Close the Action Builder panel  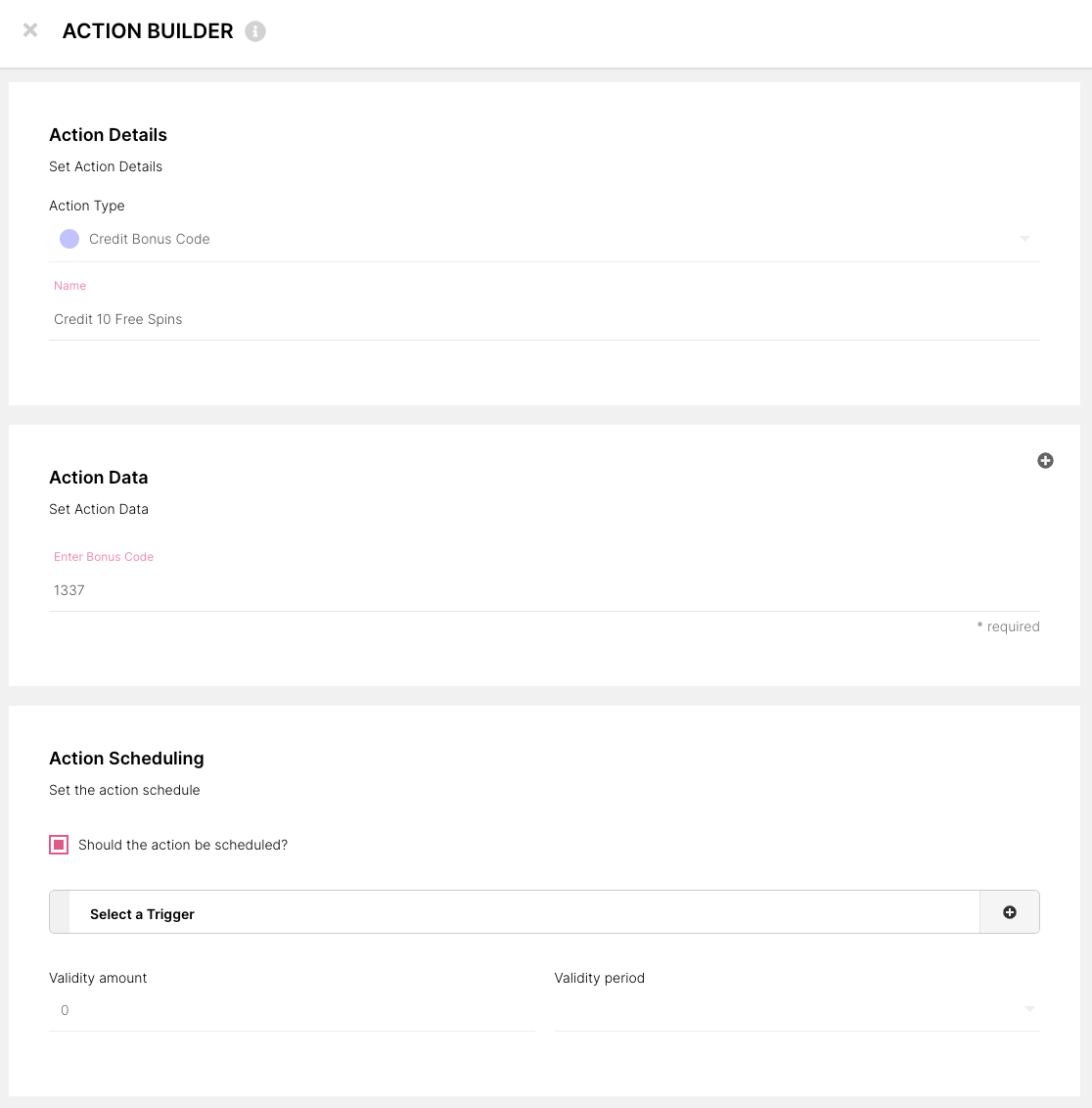[x=30, y=30]
